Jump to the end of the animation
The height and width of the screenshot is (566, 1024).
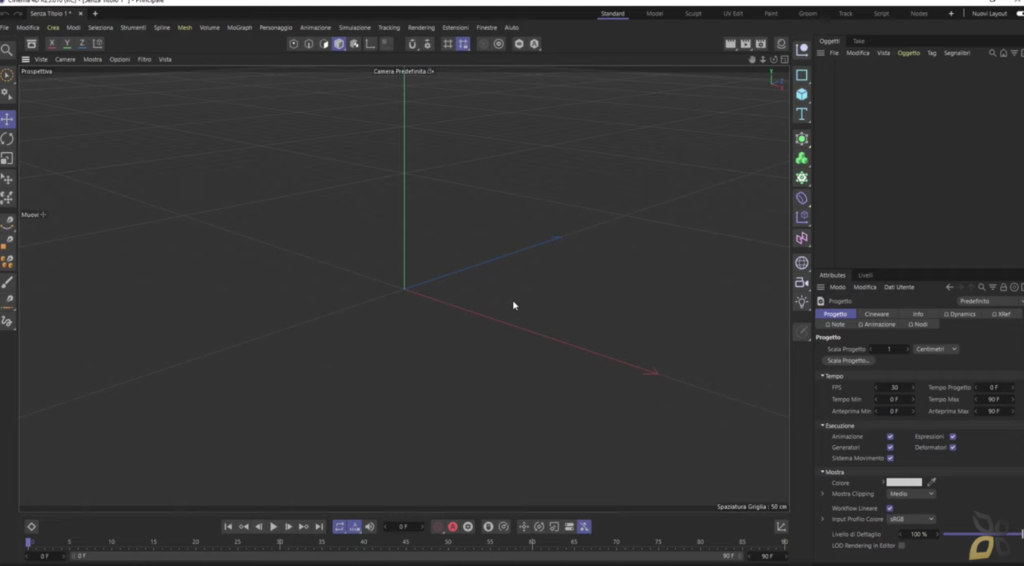point(319,527)
